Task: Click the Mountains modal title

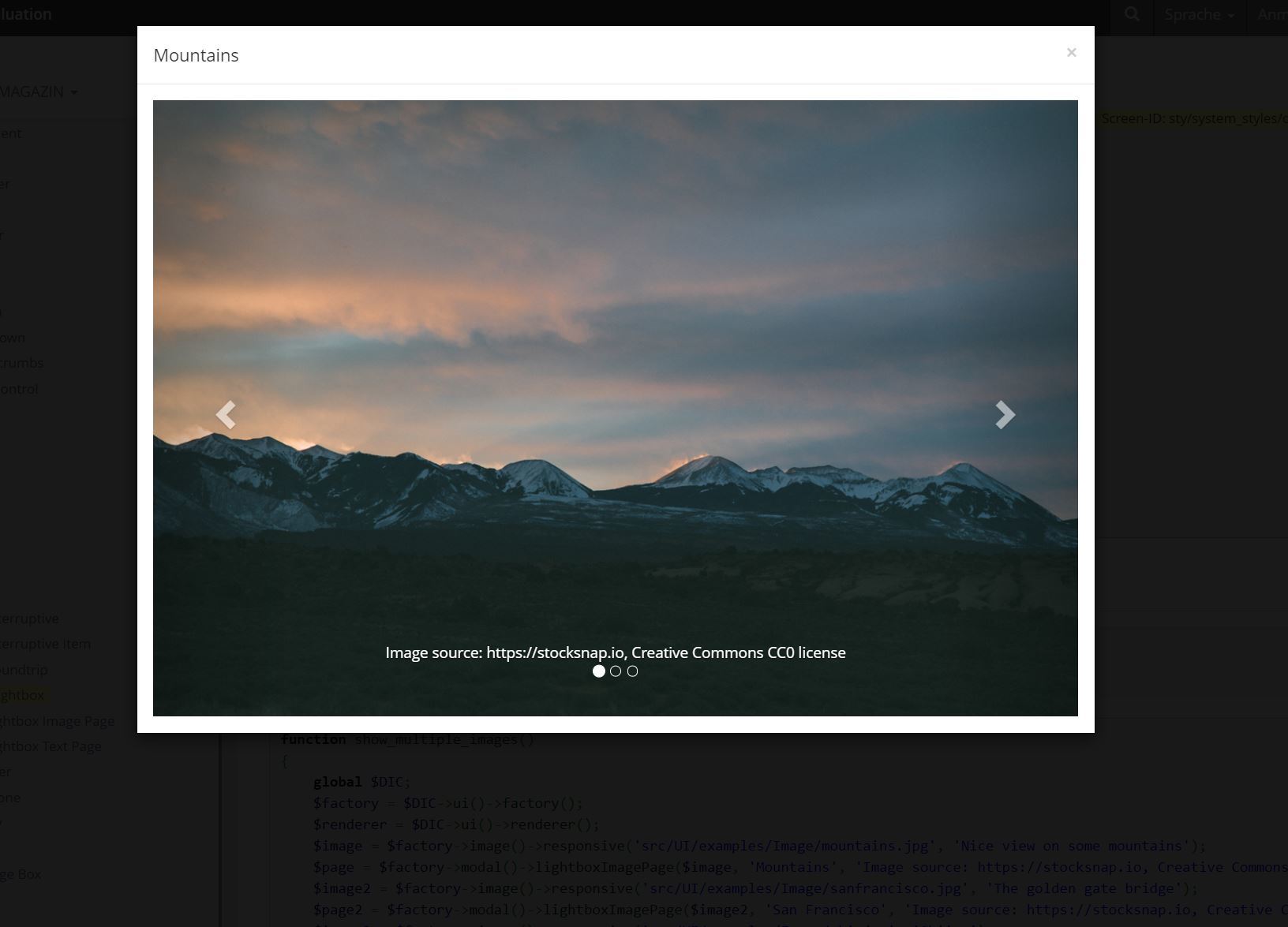Action: pyautogui.click(x=196, y=55)
